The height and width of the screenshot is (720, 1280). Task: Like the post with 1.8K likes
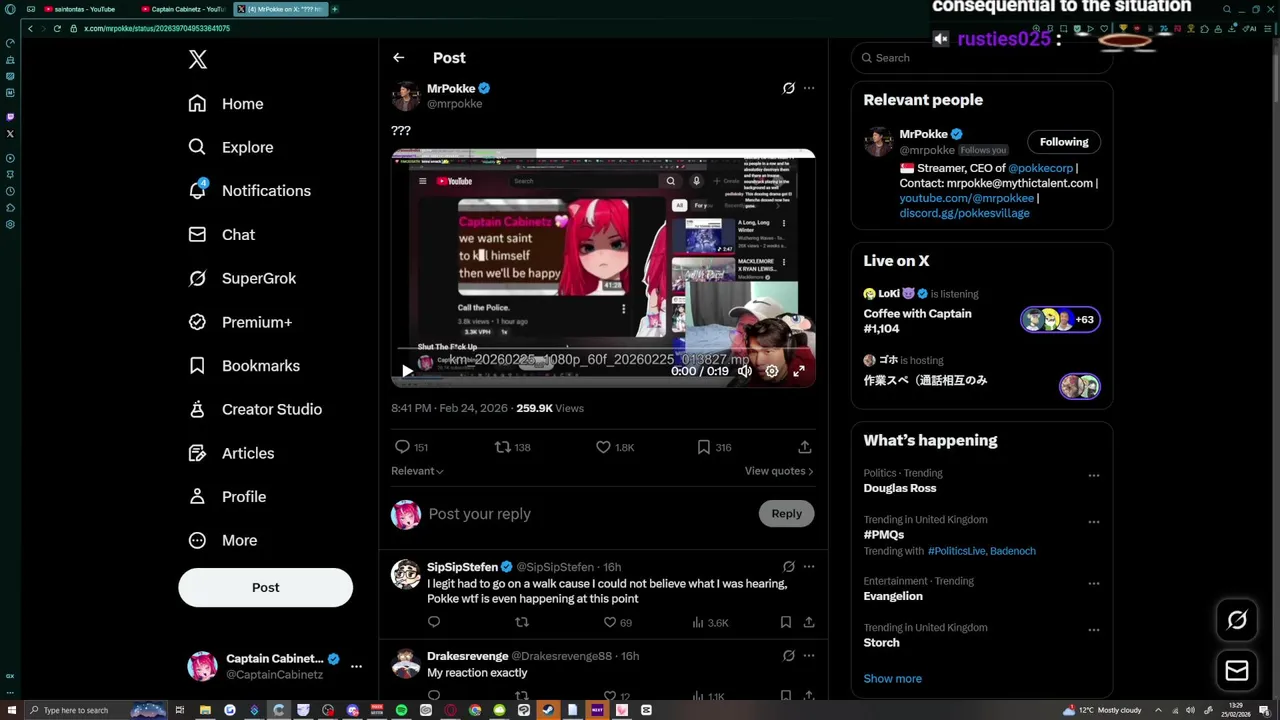(x=603, y=447)
